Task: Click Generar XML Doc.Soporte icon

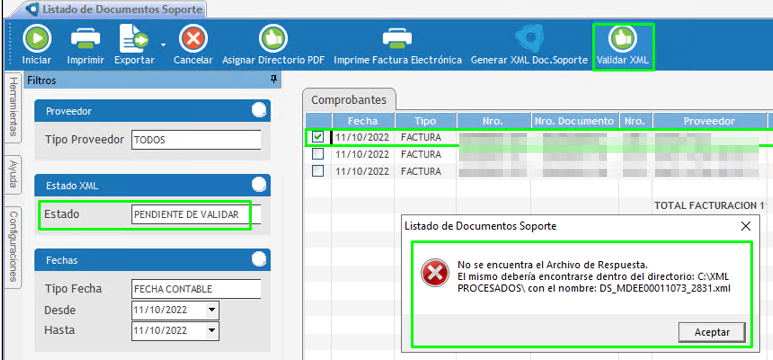Action: tap(529, 39)
